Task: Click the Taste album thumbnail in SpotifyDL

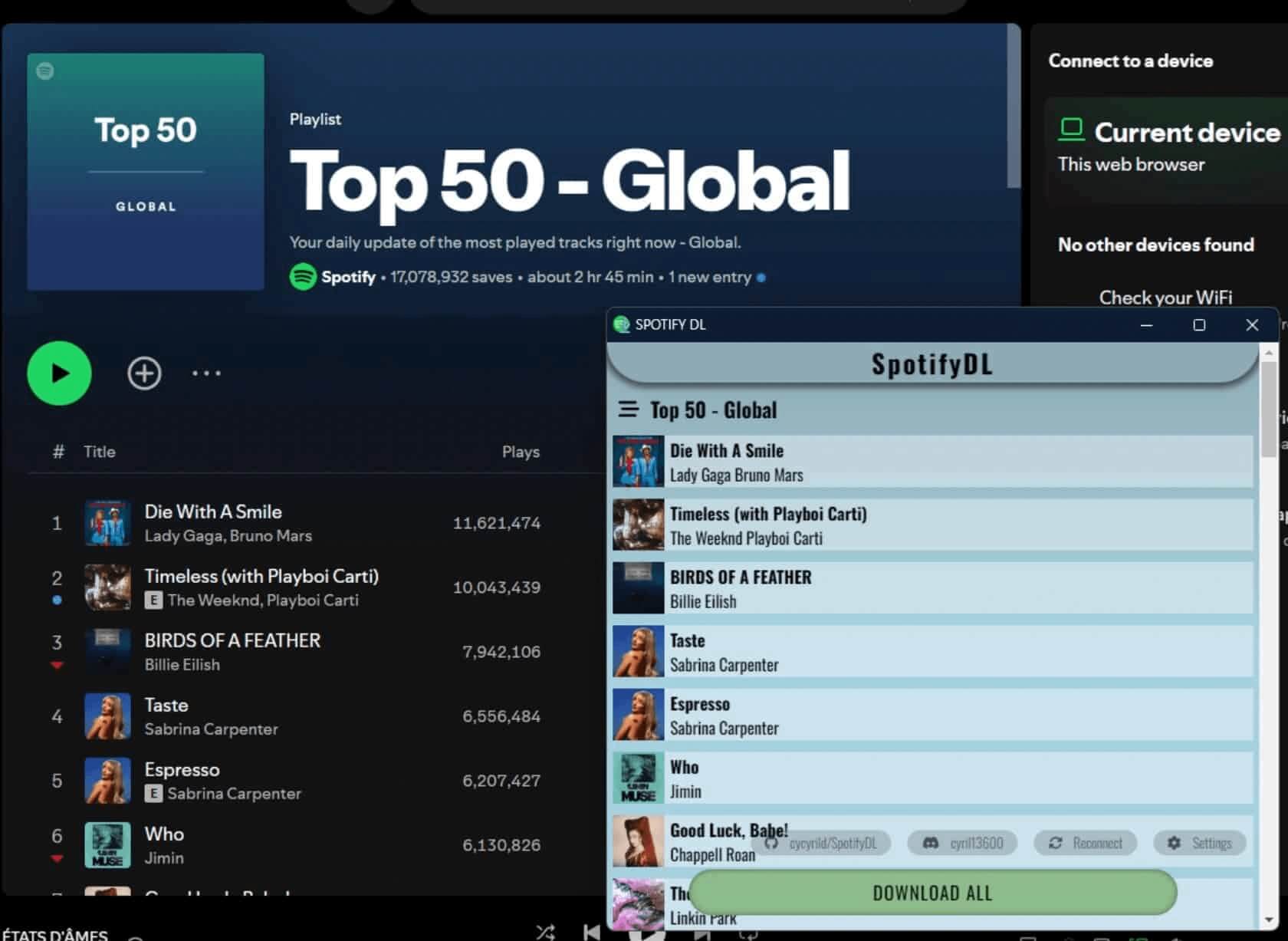Action: click(638, 651)
